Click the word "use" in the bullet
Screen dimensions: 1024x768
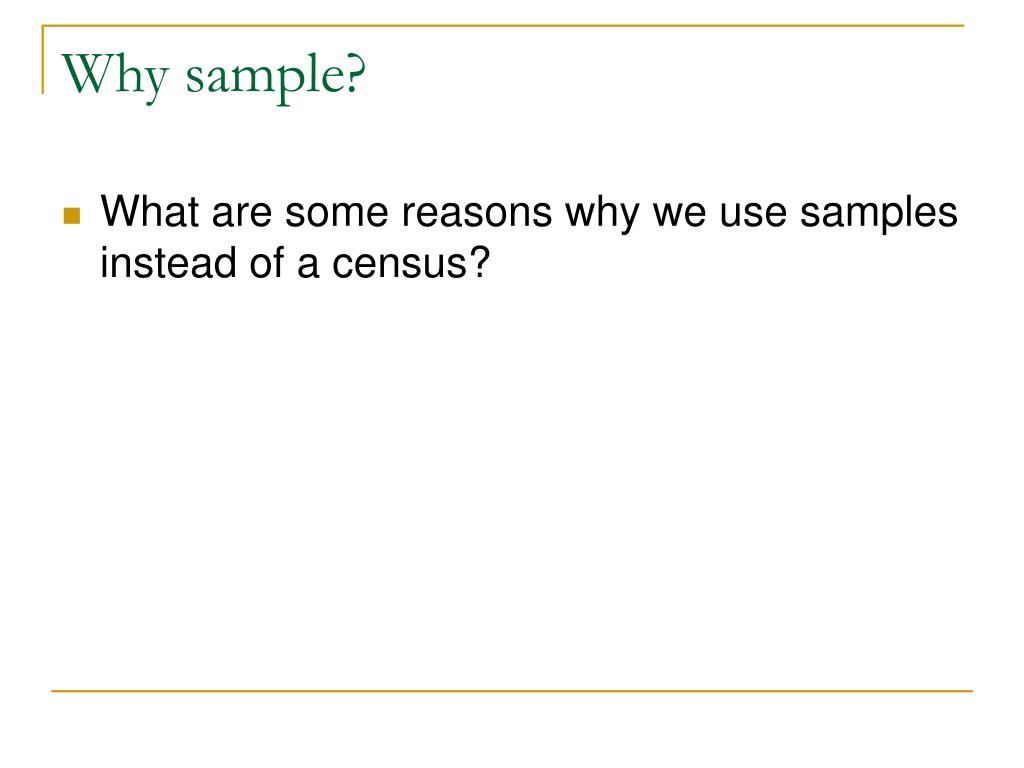753,214
